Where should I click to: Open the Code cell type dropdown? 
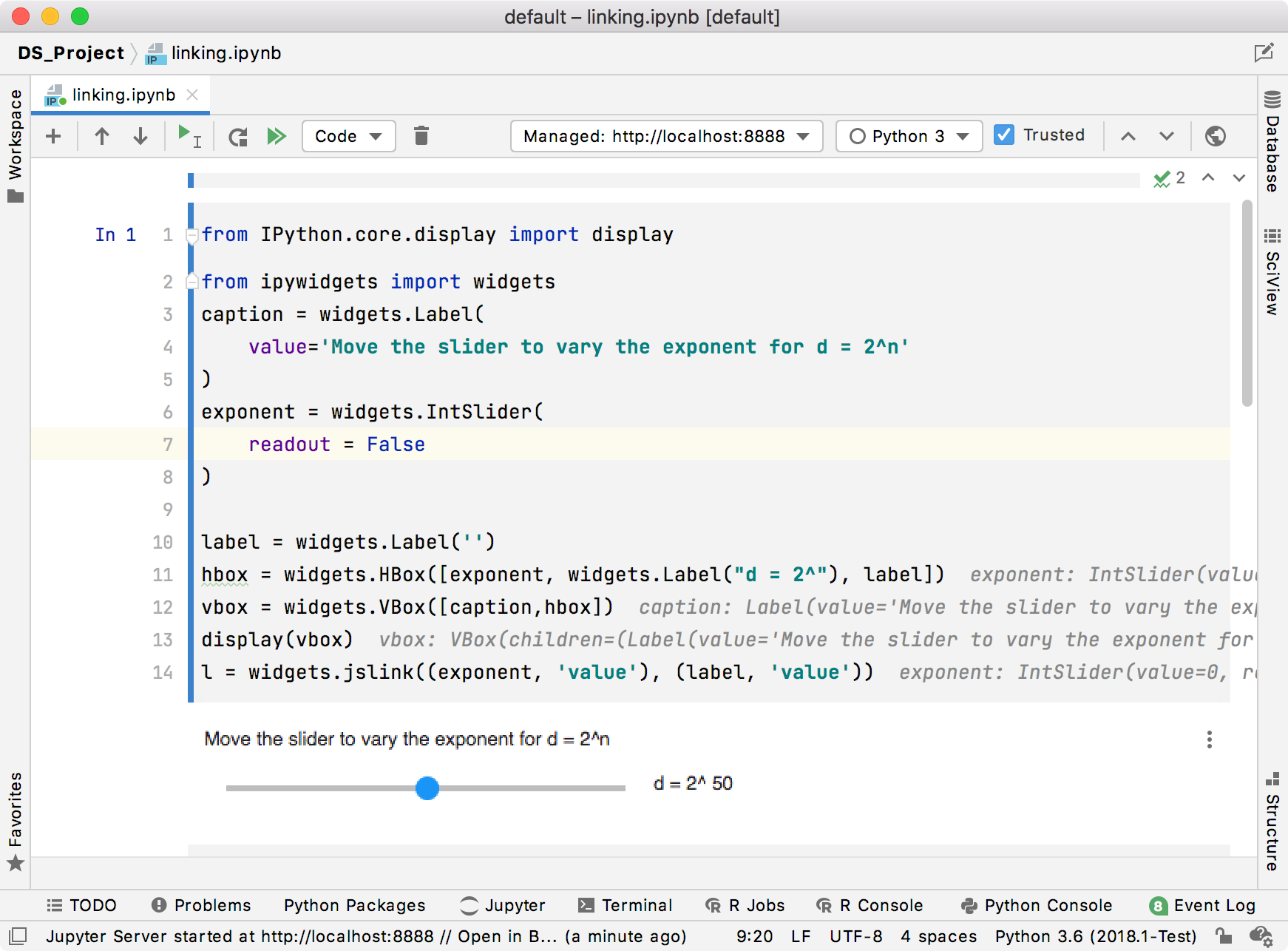point(349,136)
